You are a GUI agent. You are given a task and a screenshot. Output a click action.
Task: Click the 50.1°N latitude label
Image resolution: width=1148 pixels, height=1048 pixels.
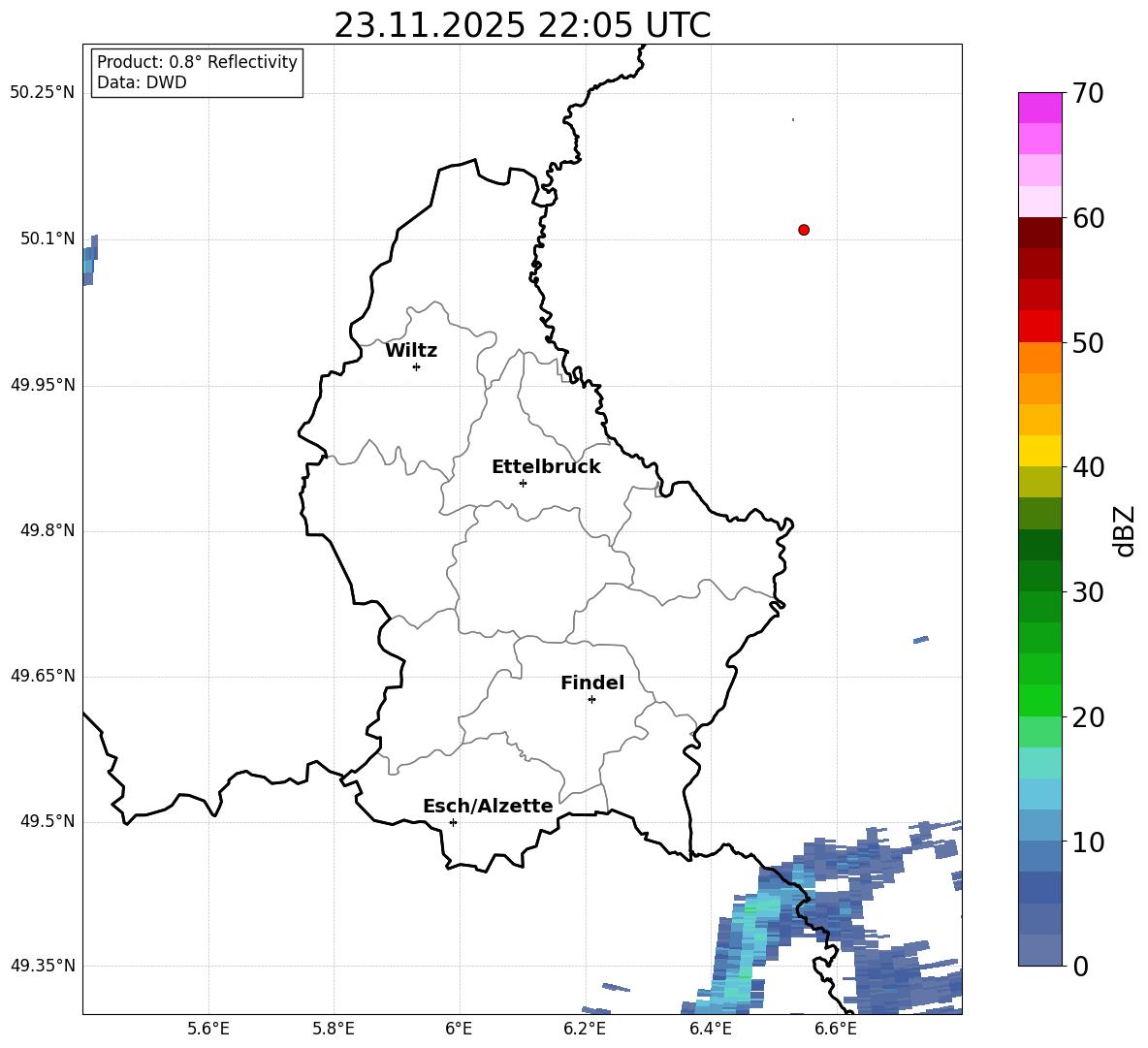[48, 238]
